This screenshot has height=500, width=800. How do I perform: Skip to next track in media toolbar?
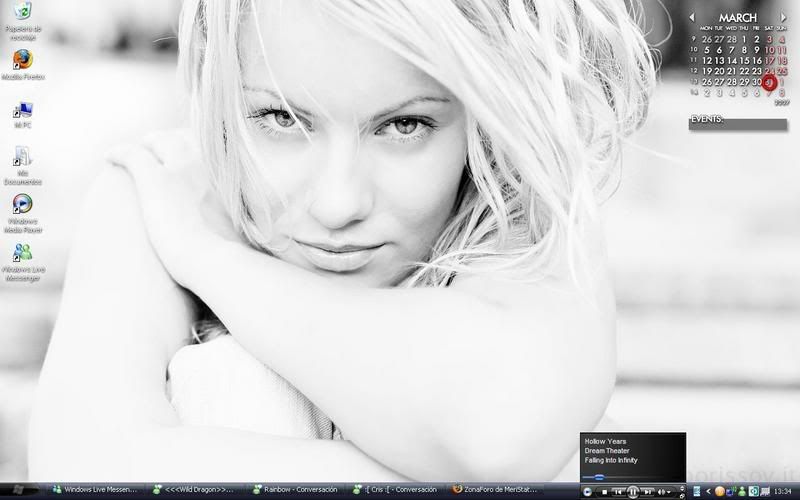648,491
